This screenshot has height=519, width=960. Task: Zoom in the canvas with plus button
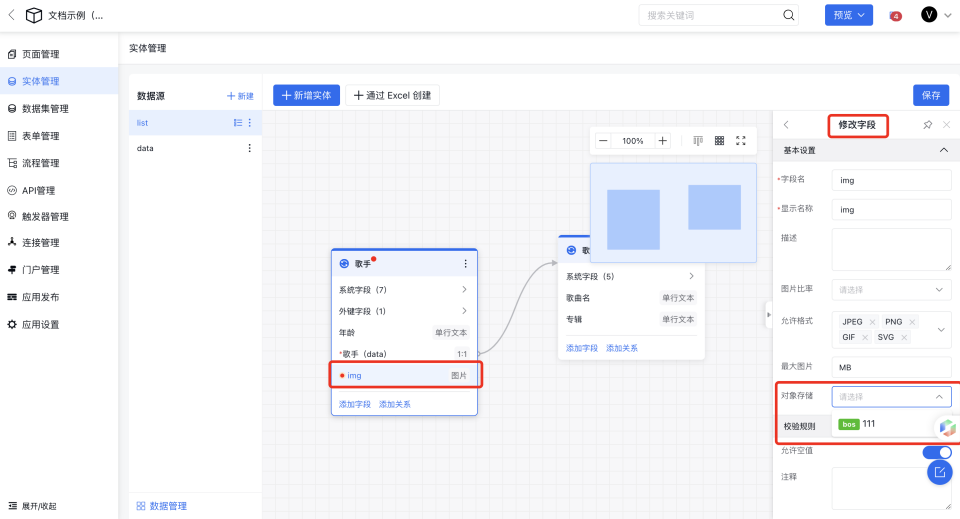(662, 141)
